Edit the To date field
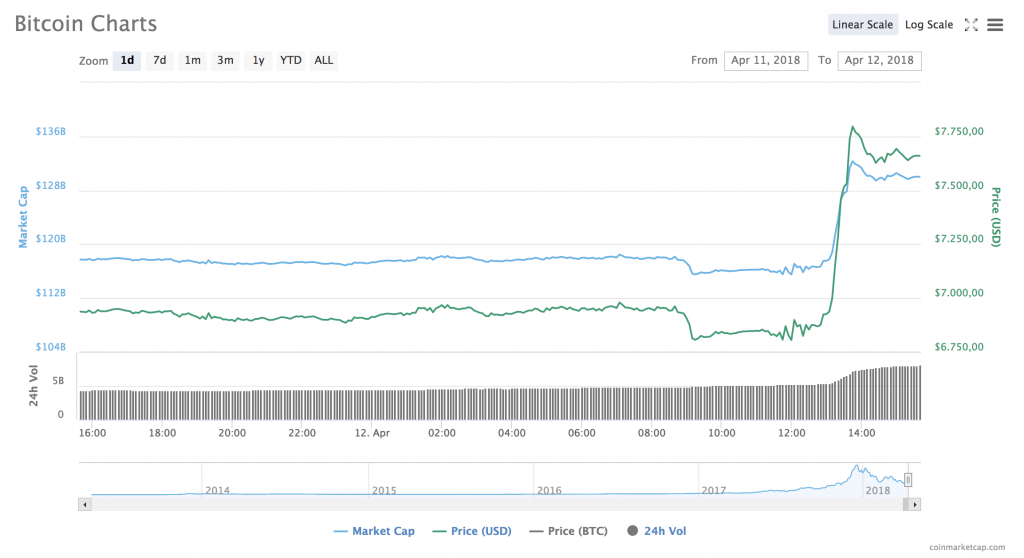The width and height of the screenshot is (1024, 558). pos(879,61)
